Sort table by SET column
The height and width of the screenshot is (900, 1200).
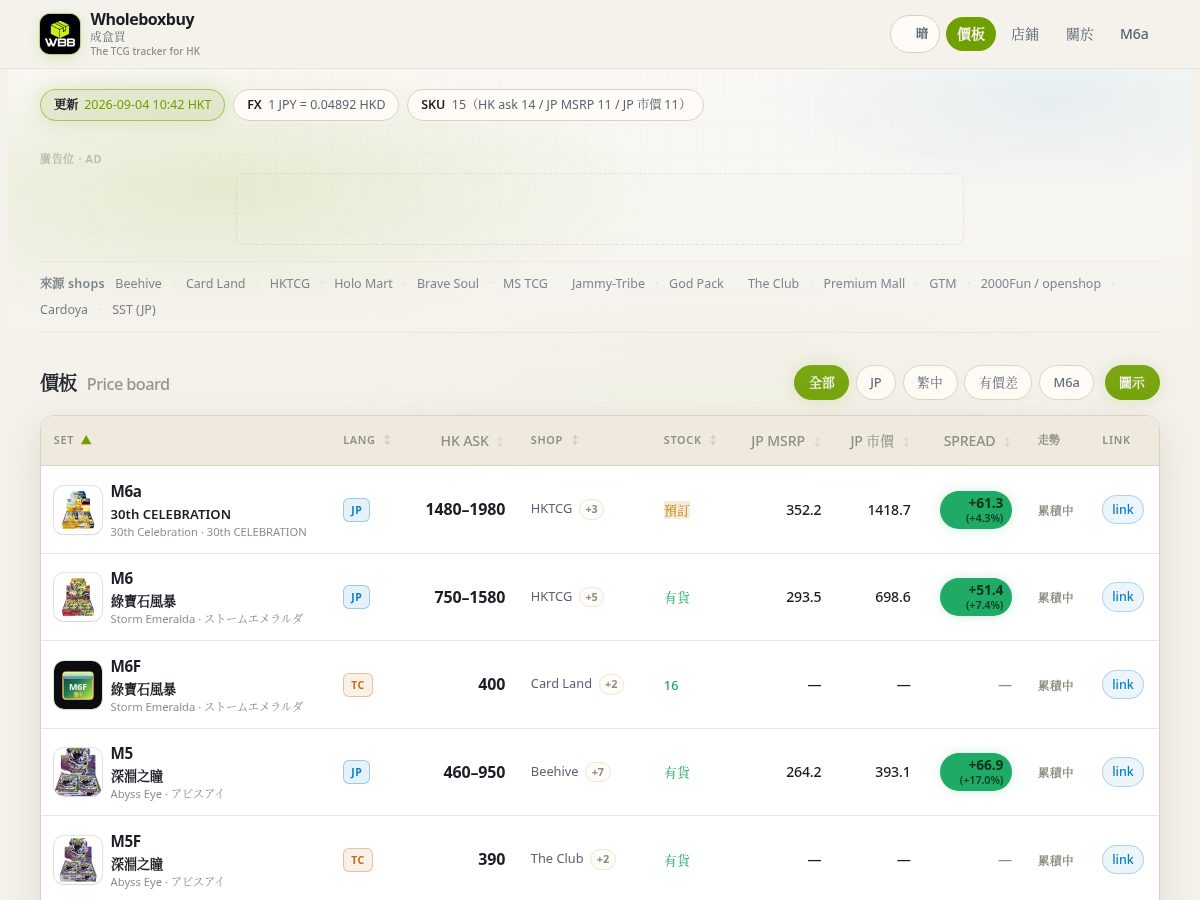point(72,440)
